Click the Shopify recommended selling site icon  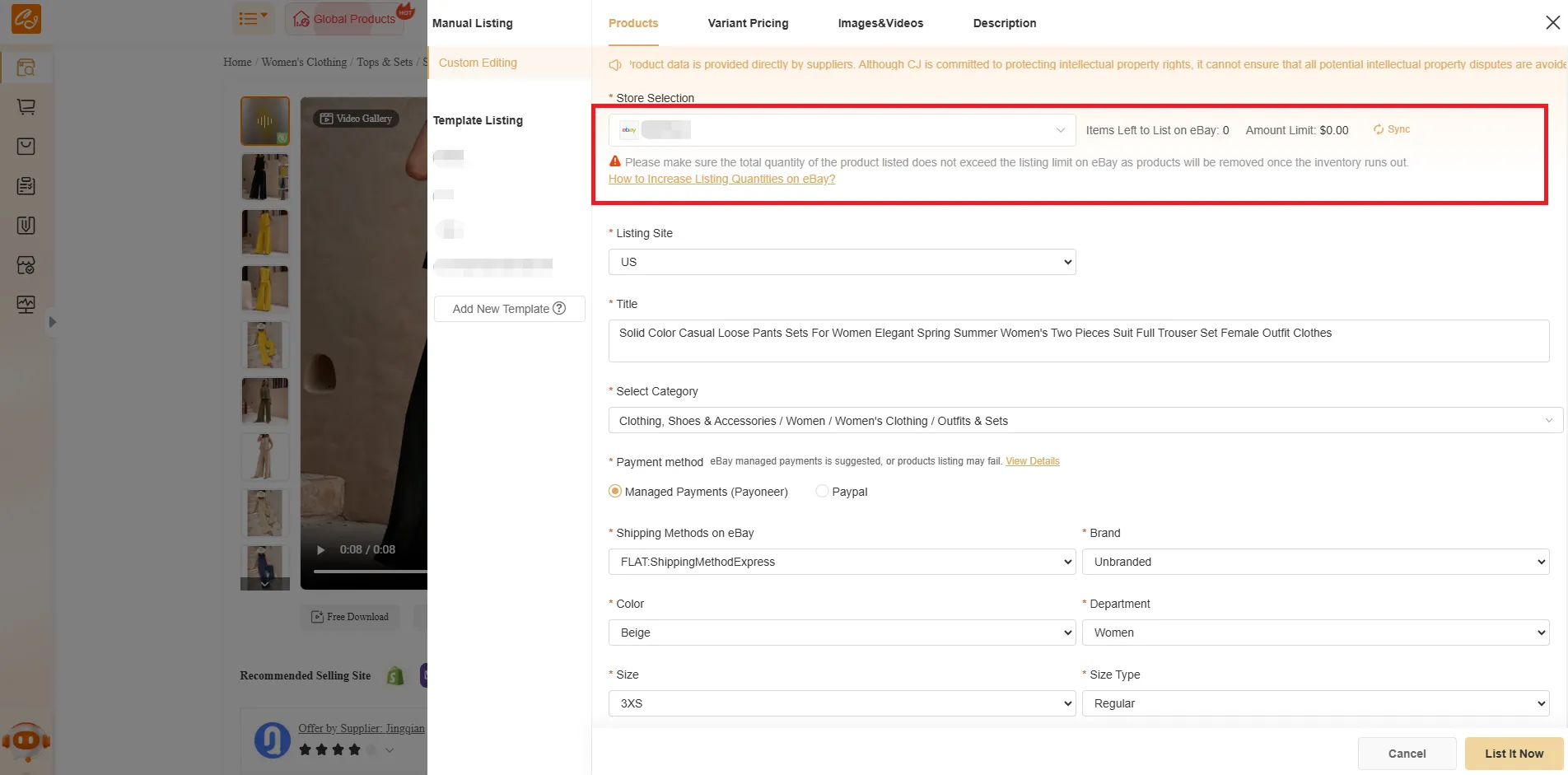395,675
